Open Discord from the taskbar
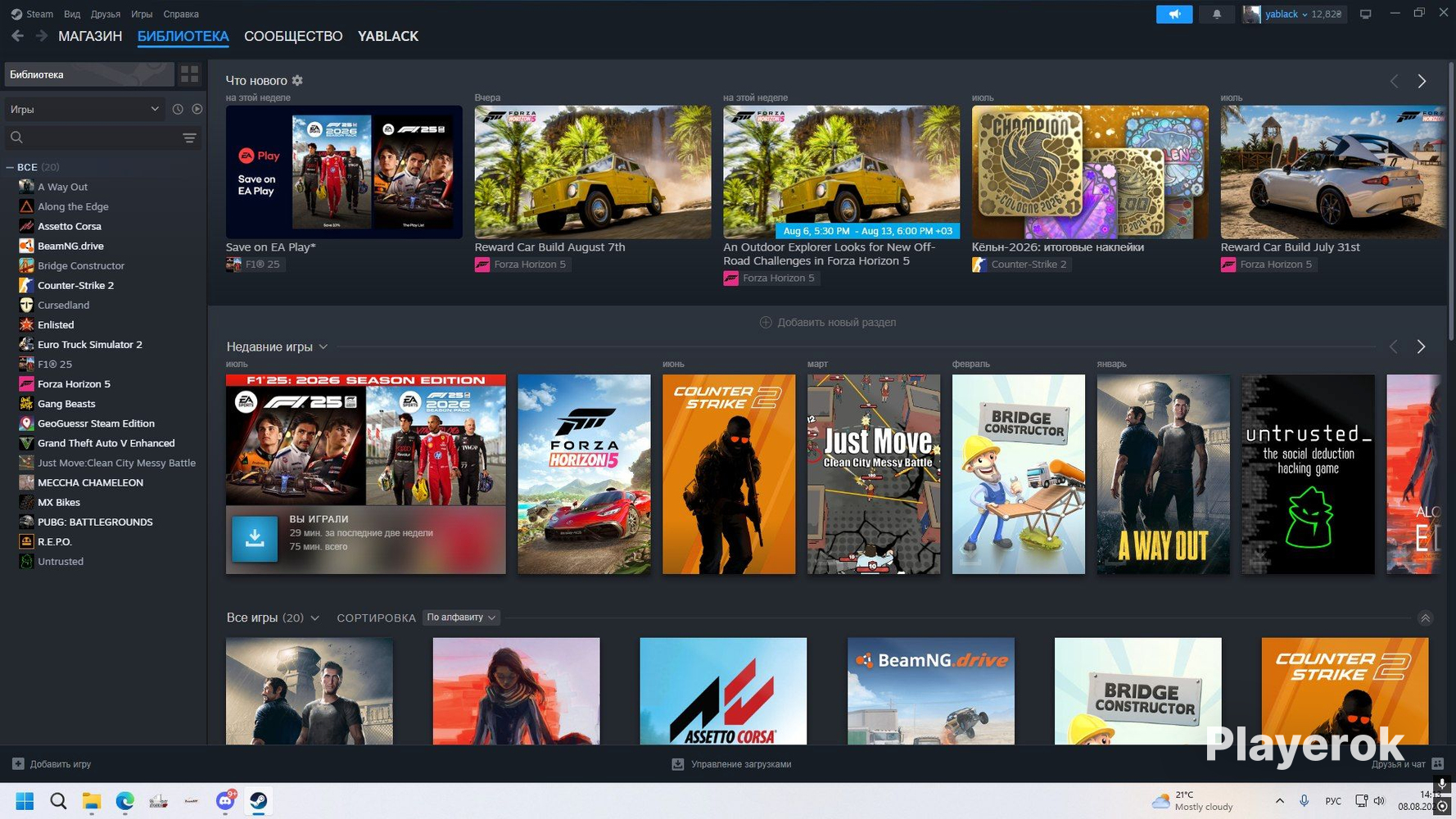This screenshot has width=1456, height=819. point(225,801)
